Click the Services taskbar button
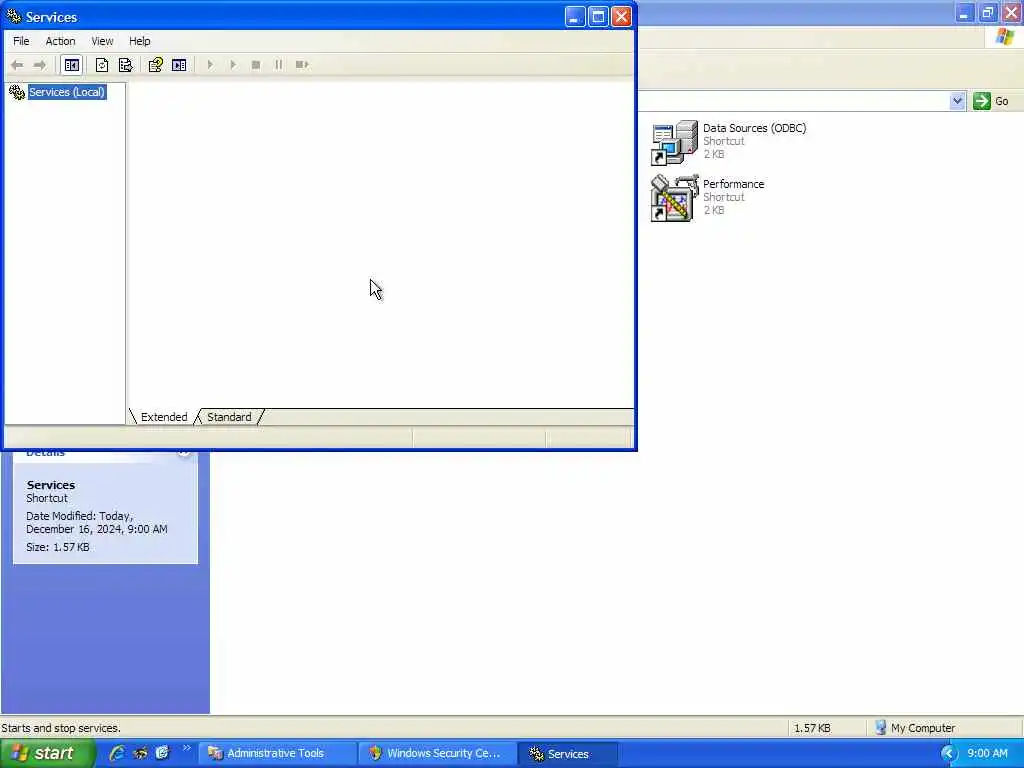The image size is (1024, 768). (x=568, y=753)
